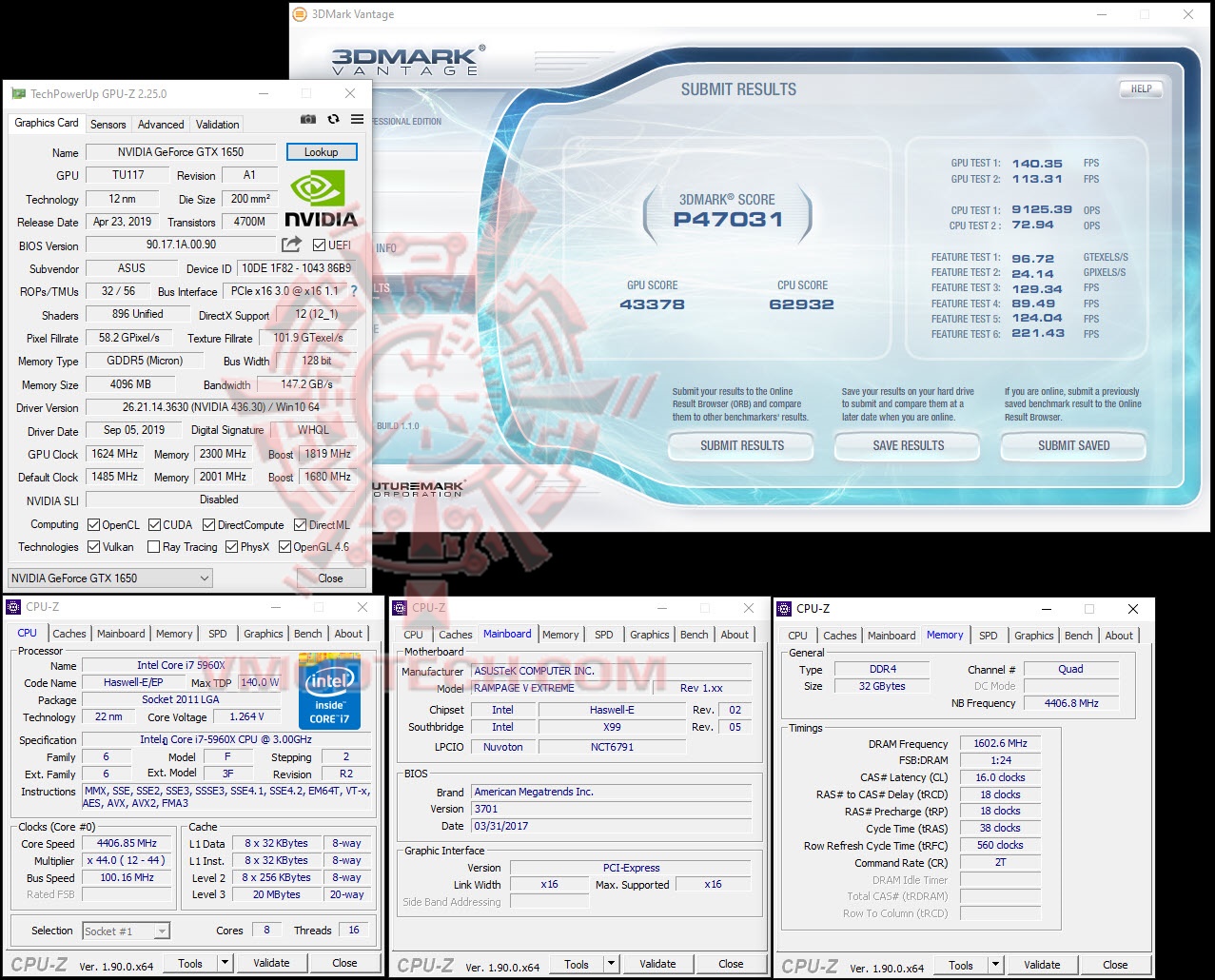Open the NVIDIA GeForce GTX 1650 GPU dropdown
The image size is (1215, 980).
click(110, 578)
